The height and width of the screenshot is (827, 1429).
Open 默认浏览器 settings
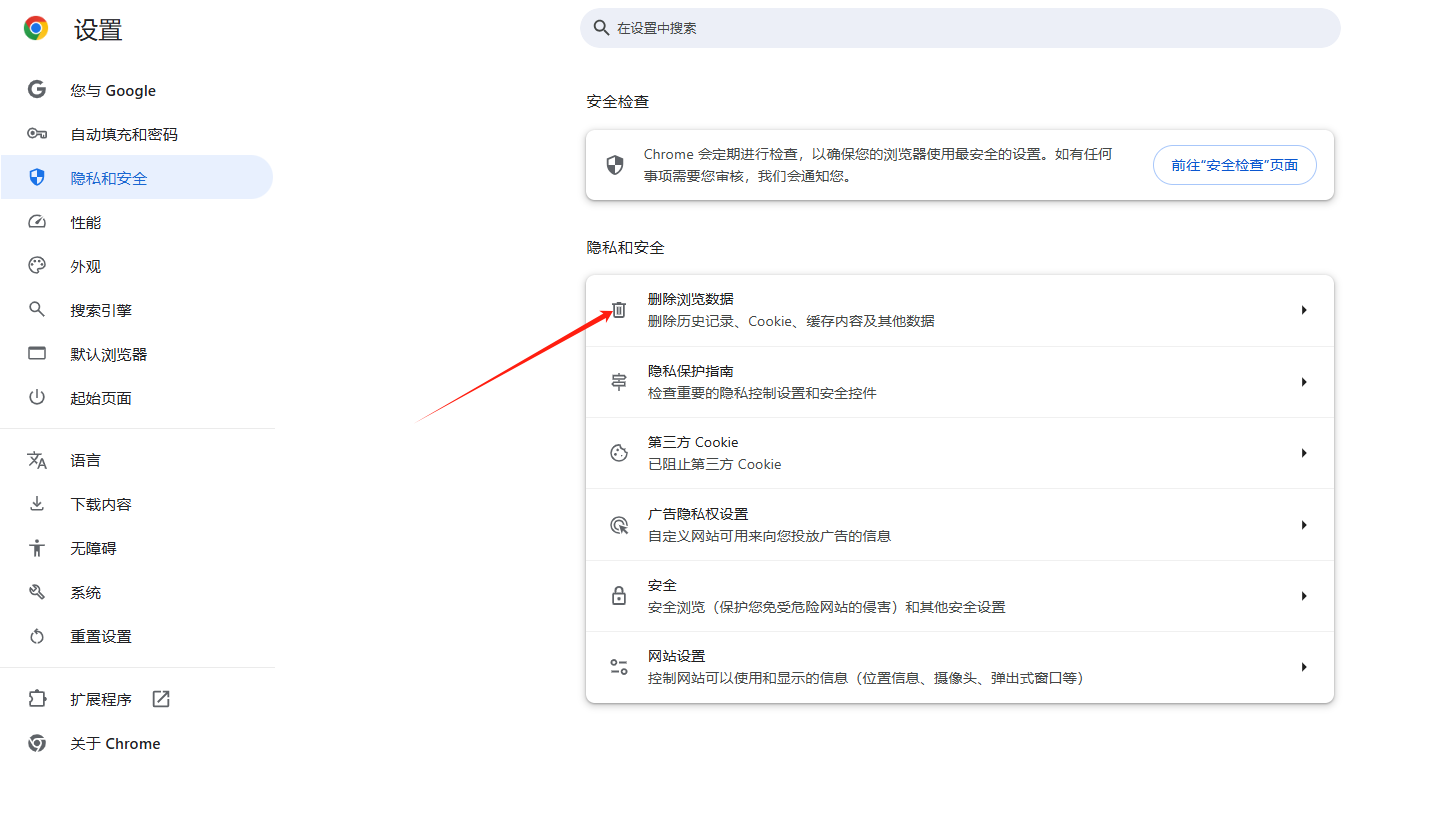[x=136, y=354]
